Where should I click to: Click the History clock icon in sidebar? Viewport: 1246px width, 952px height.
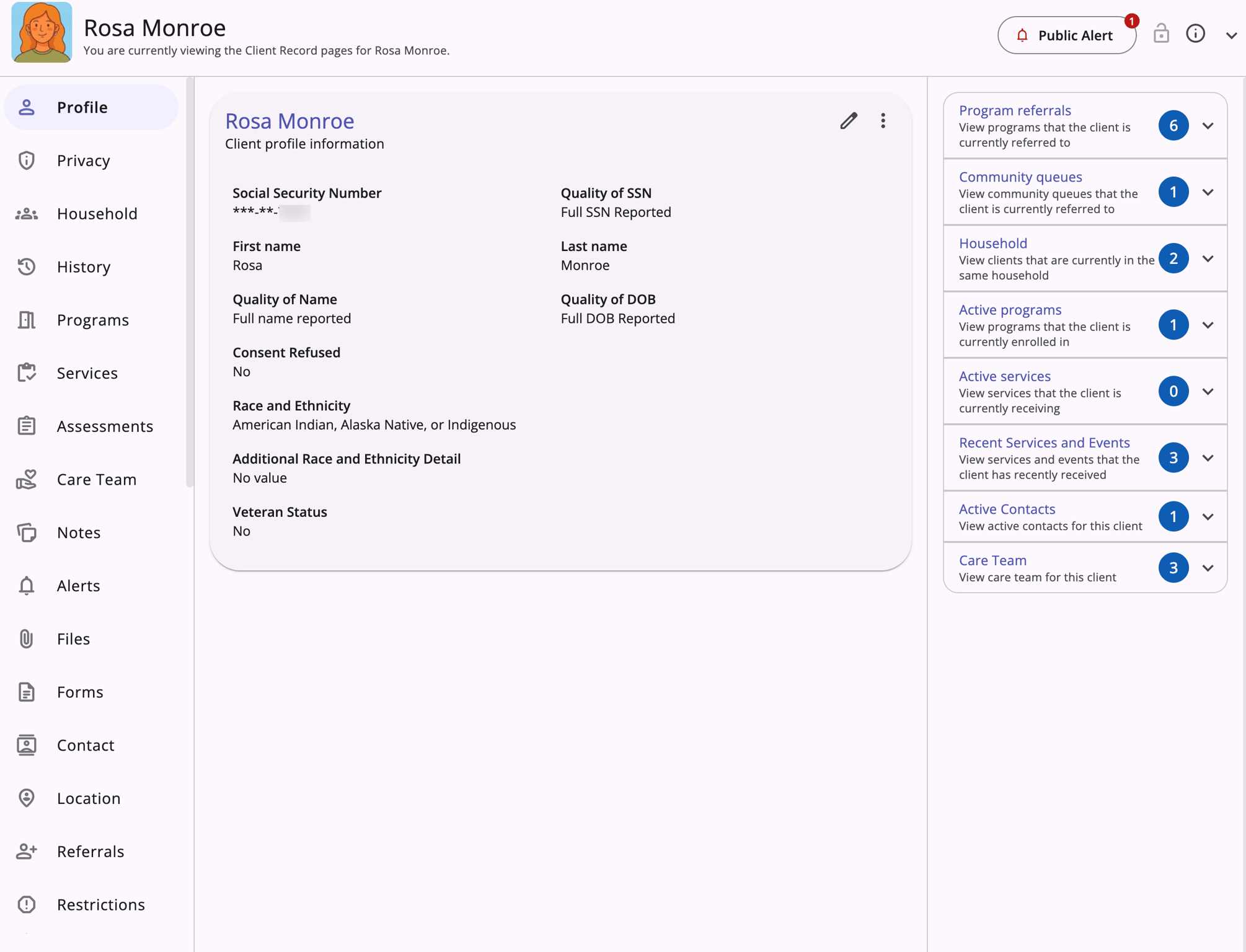pos(27,267)
